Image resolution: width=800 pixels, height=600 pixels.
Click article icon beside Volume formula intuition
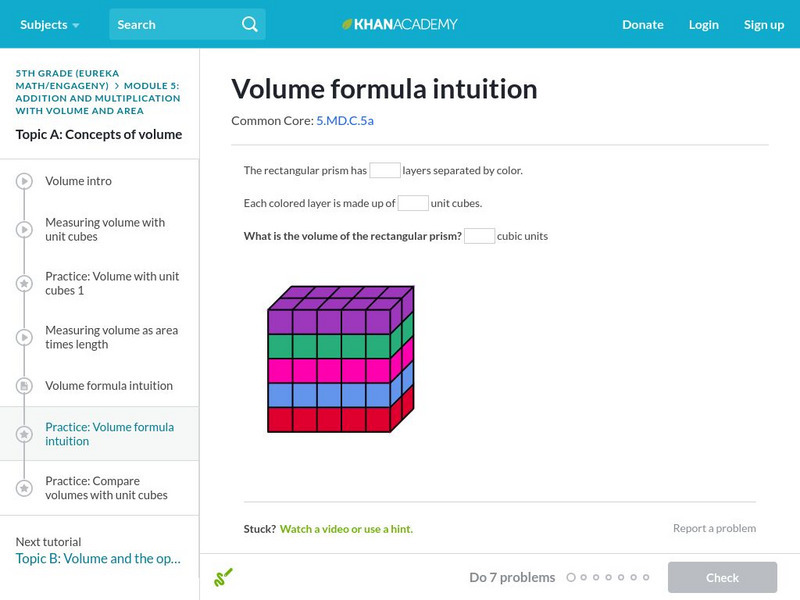point(24,386)
